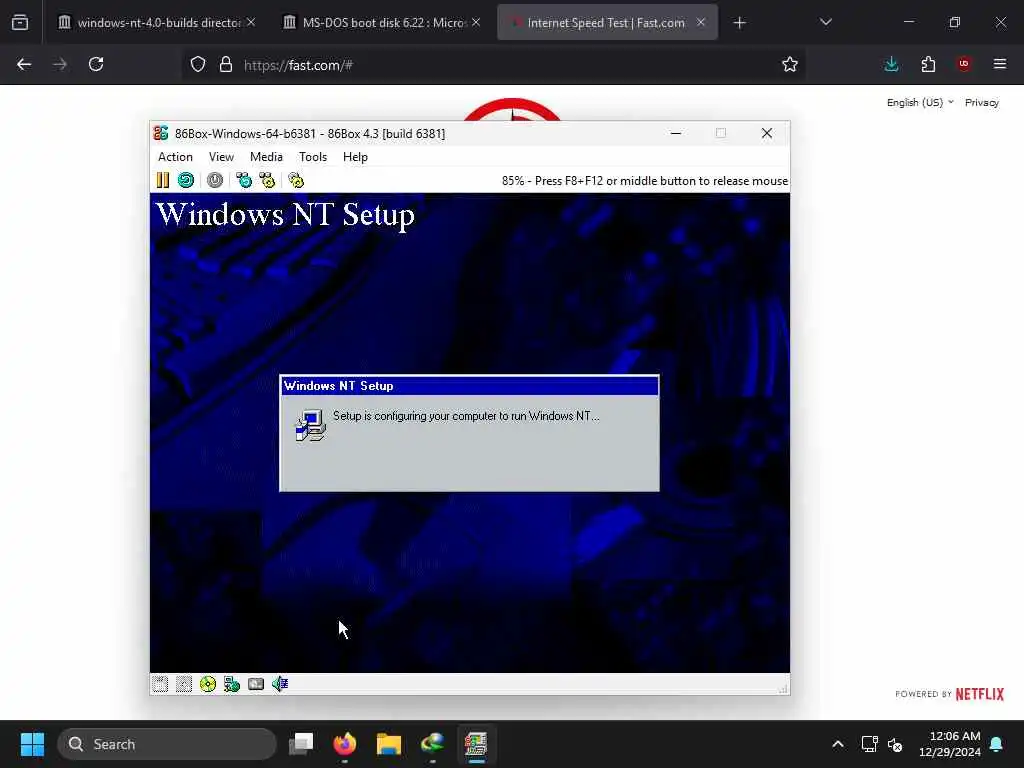Click the network status icon in 86Box
Screen dimensions: 1024x768
[x=232, y=684]
